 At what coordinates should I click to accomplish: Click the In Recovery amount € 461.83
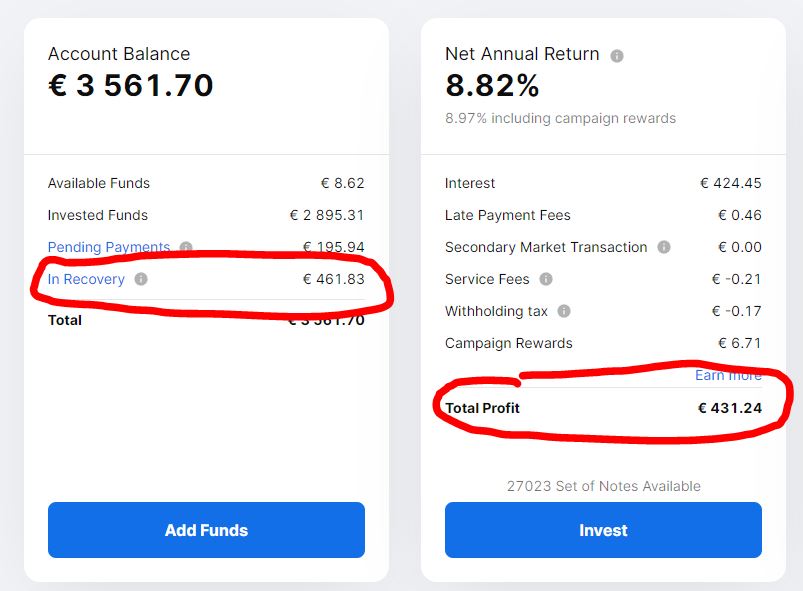tap(334, 279)
